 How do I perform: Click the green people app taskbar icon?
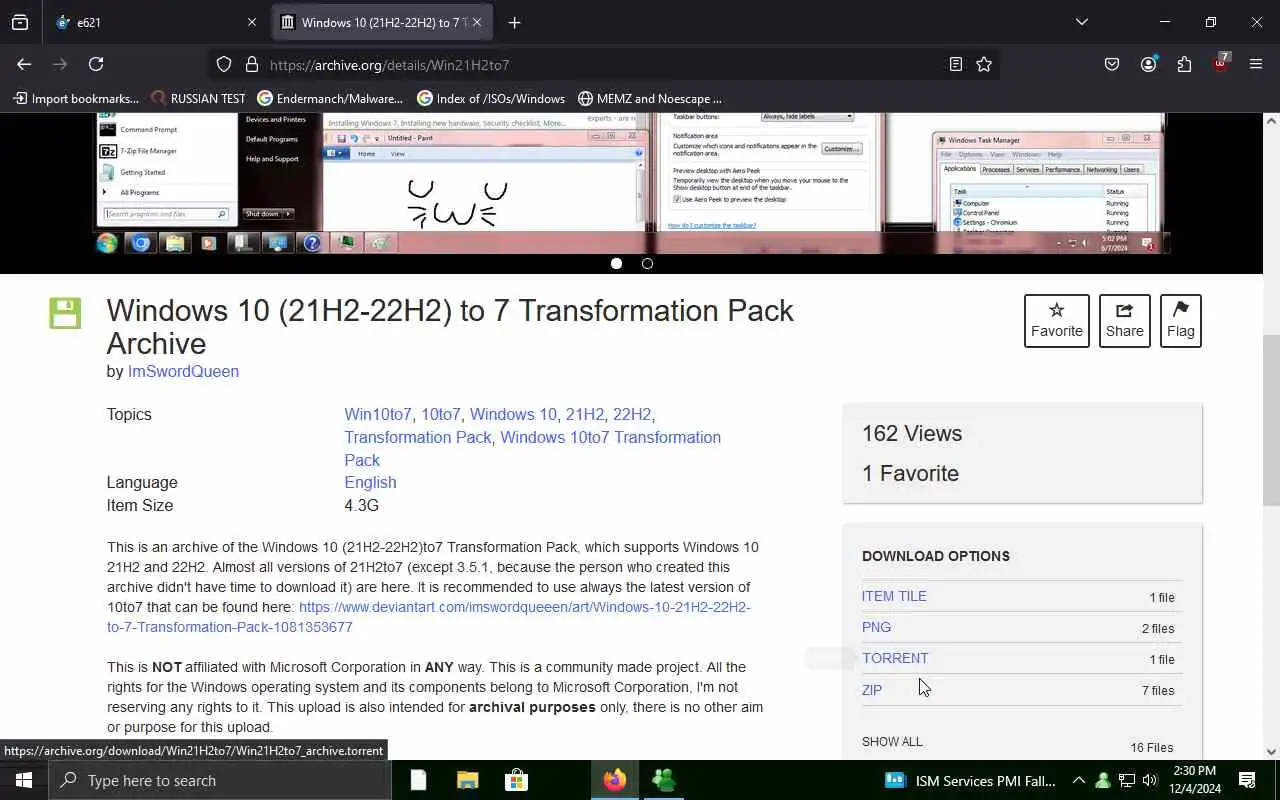(663, 780)
